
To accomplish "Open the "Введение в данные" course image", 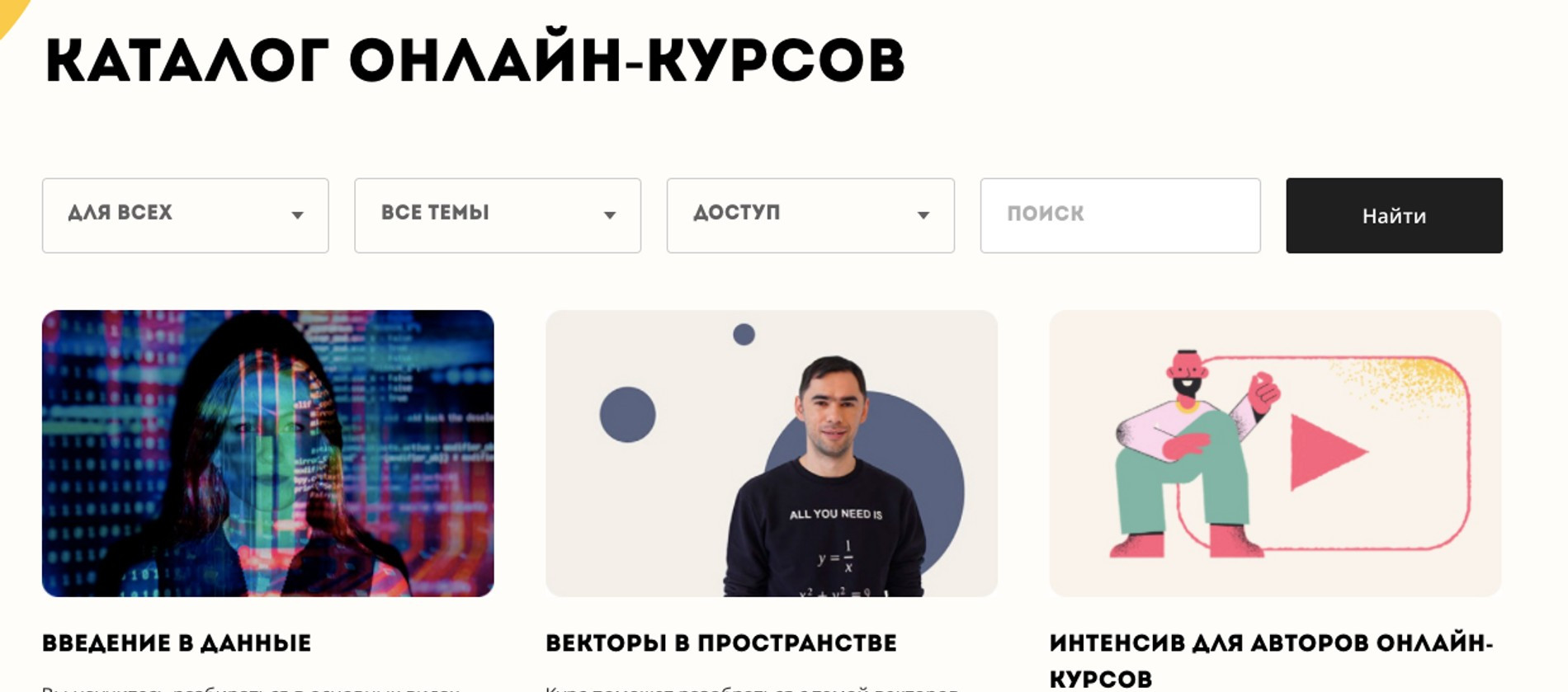I will point(268,453).
